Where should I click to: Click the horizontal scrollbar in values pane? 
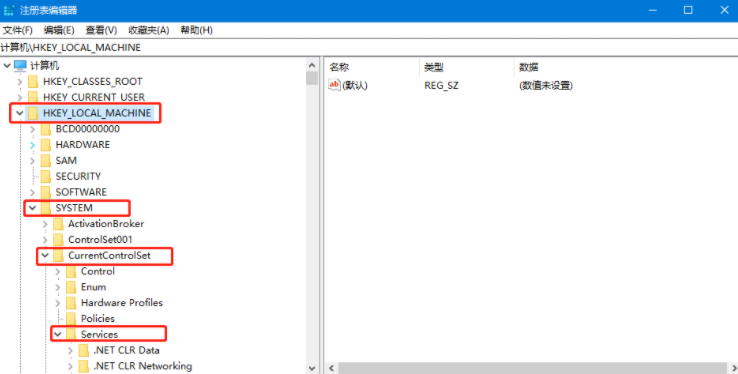[532, 368]
